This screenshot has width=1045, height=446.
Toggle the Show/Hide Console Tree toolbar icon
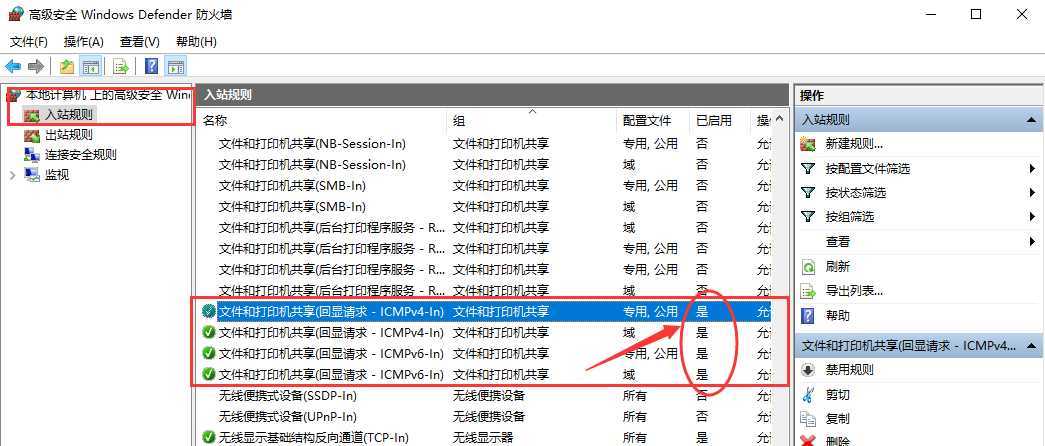point(90,66)
